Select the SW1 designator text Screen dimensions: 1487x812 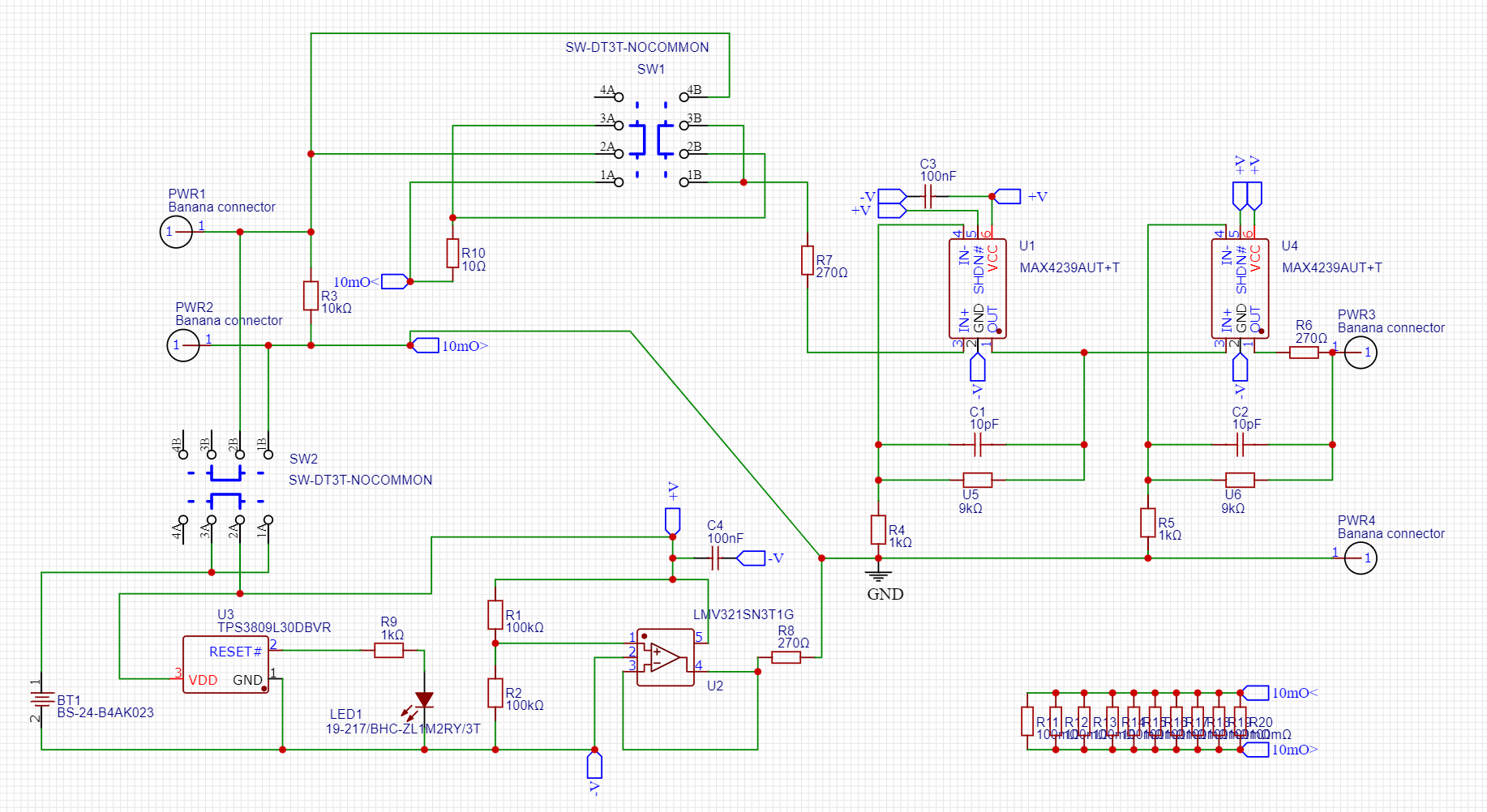pos(651,70)
